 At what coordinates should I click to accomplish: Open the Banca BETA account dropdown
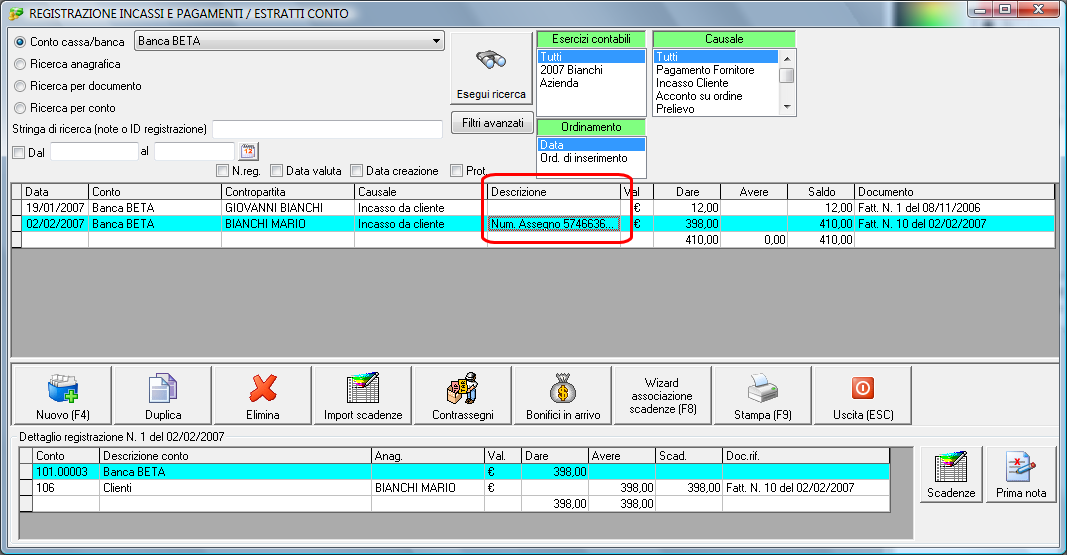289,41
